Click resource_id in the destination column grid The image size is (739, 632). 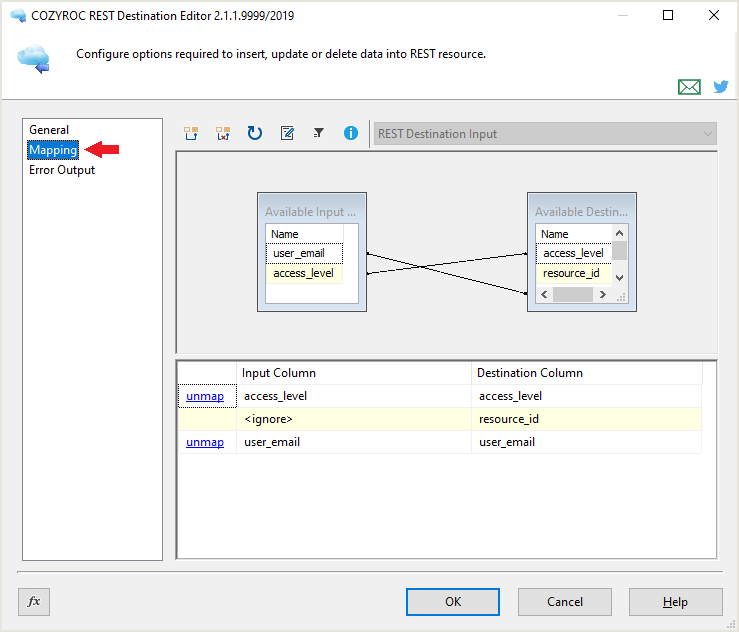tap(586, 419)
